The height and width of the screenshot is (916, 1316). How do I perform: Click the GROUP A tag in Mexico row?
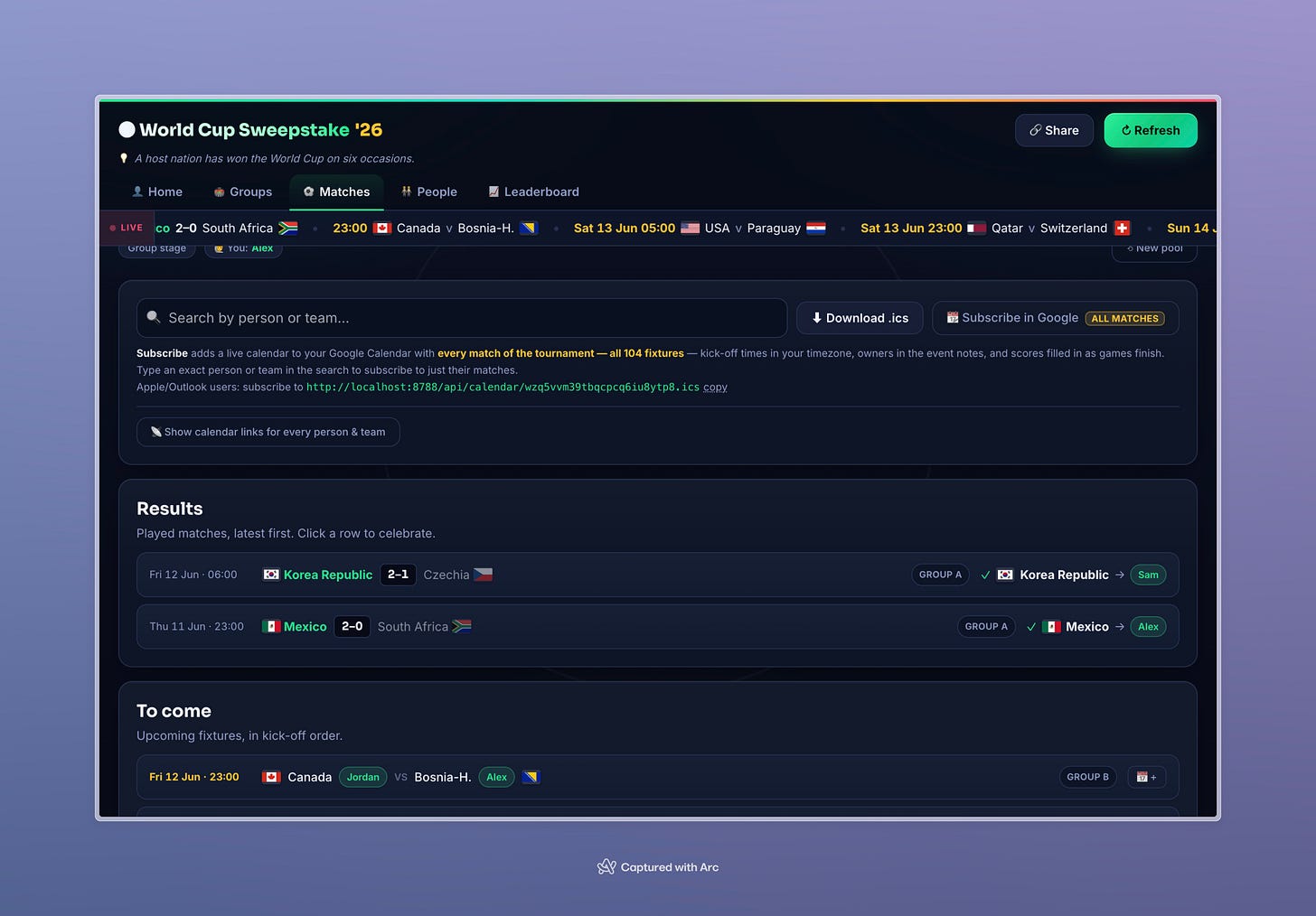click(x=986, y=626)
